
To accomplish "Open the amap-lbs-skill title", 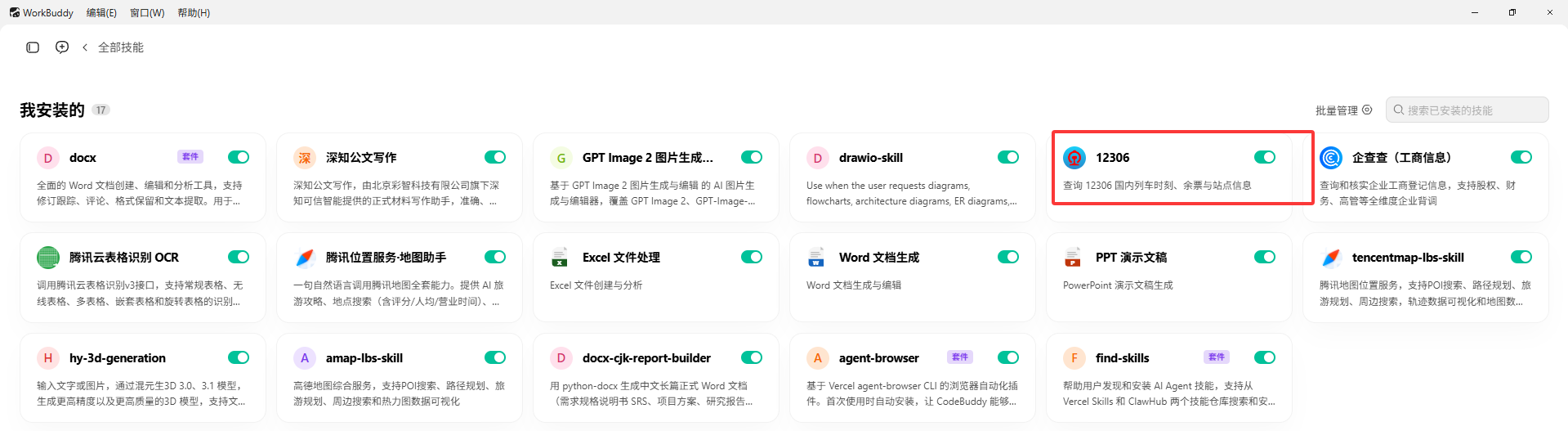I will point(364,358).
